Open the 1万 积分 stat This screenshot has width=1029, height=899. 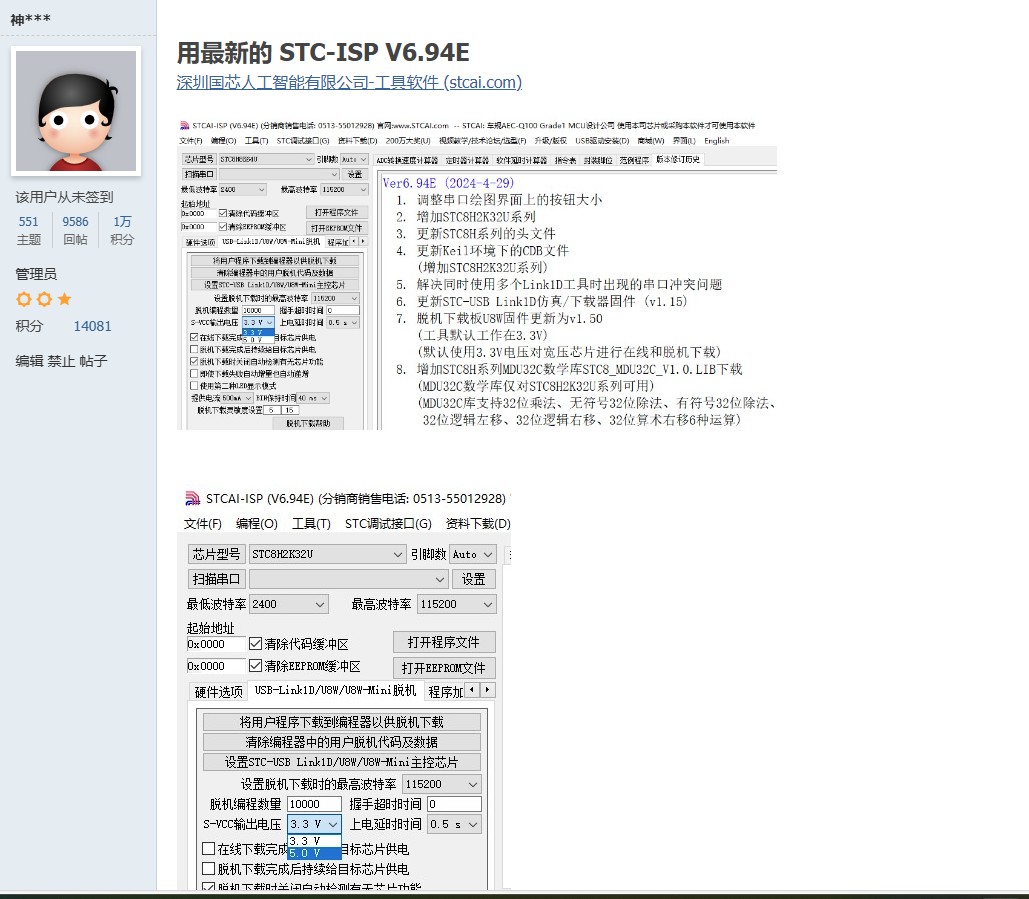(x=122, y=230)
